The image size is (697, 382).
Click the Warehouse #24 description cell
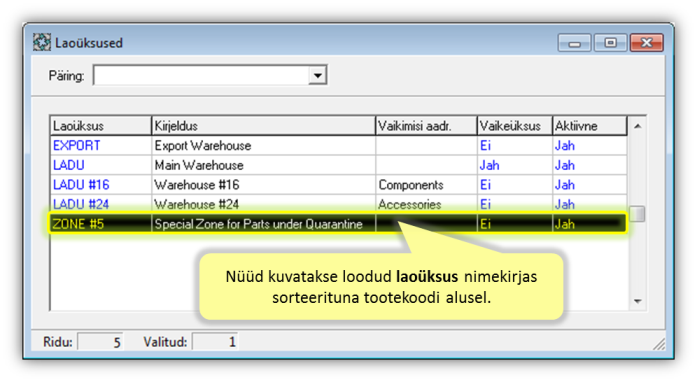tap(264, 204)
